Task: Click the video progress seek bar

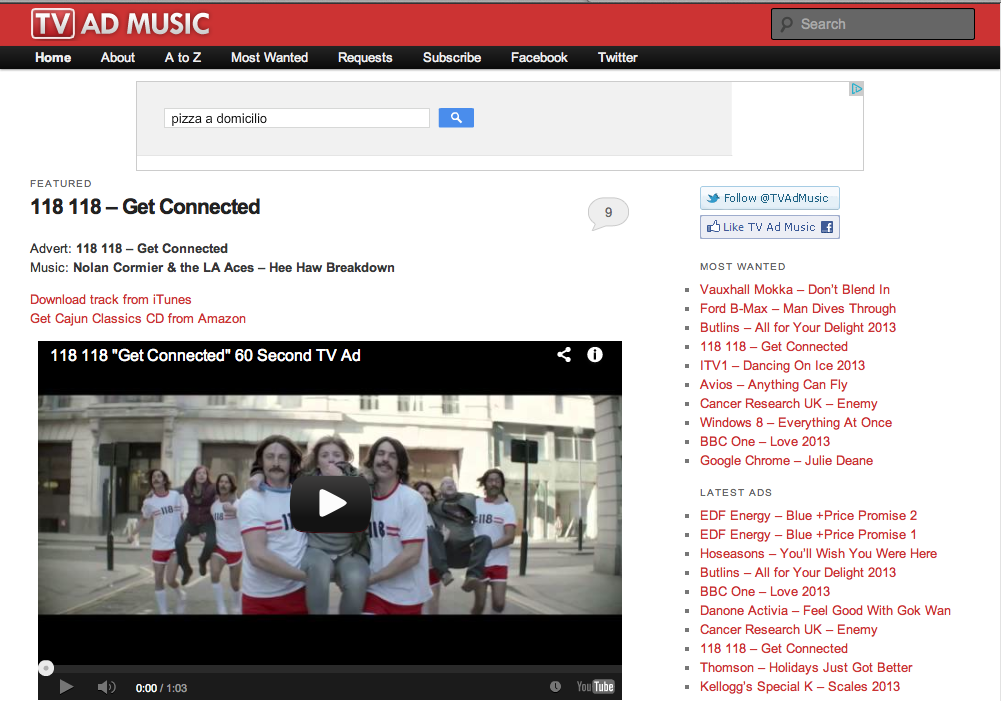Action: coord(330,668)
